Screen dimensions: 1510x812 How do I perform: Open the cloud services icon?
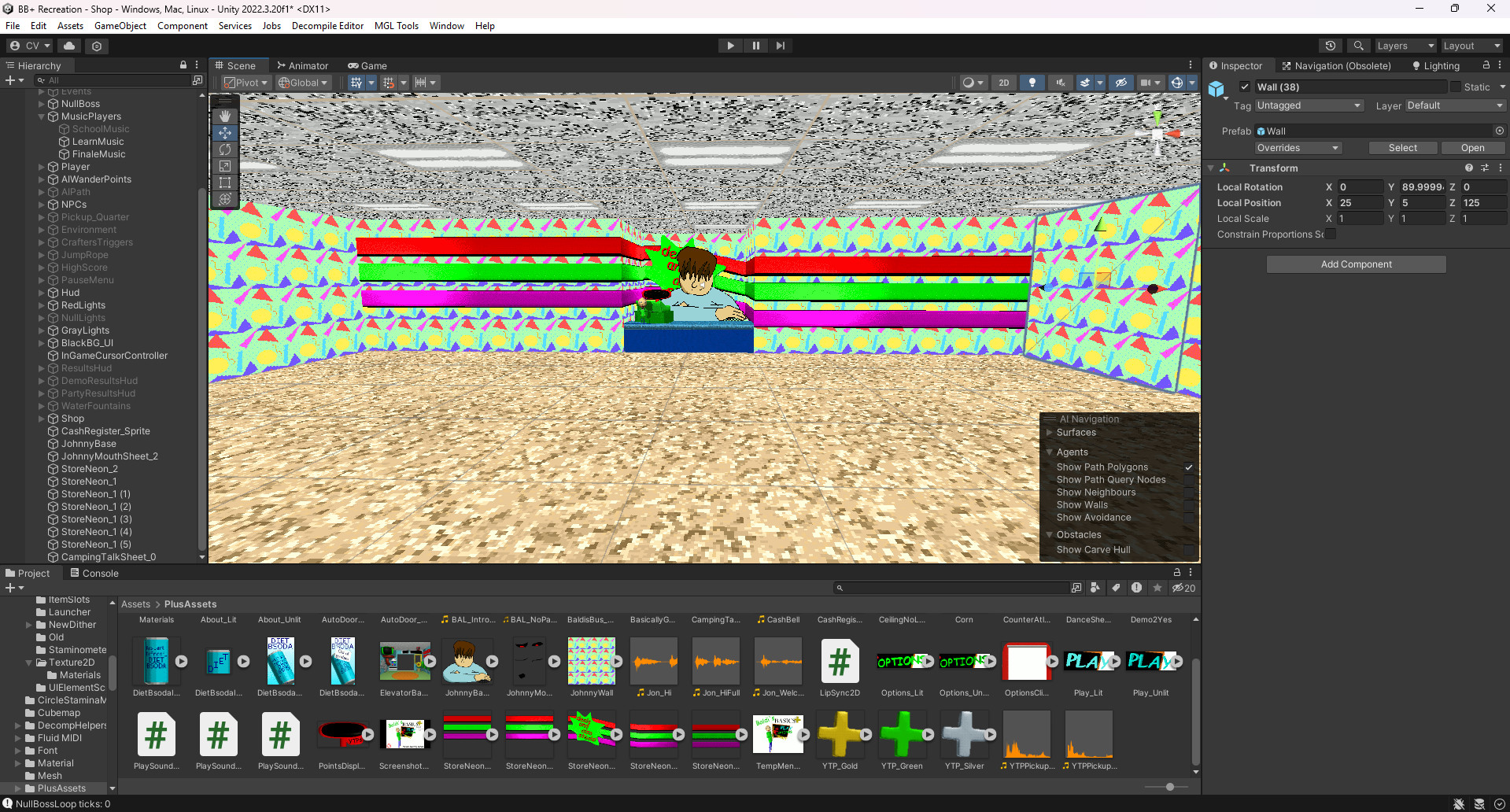(69, 46)
